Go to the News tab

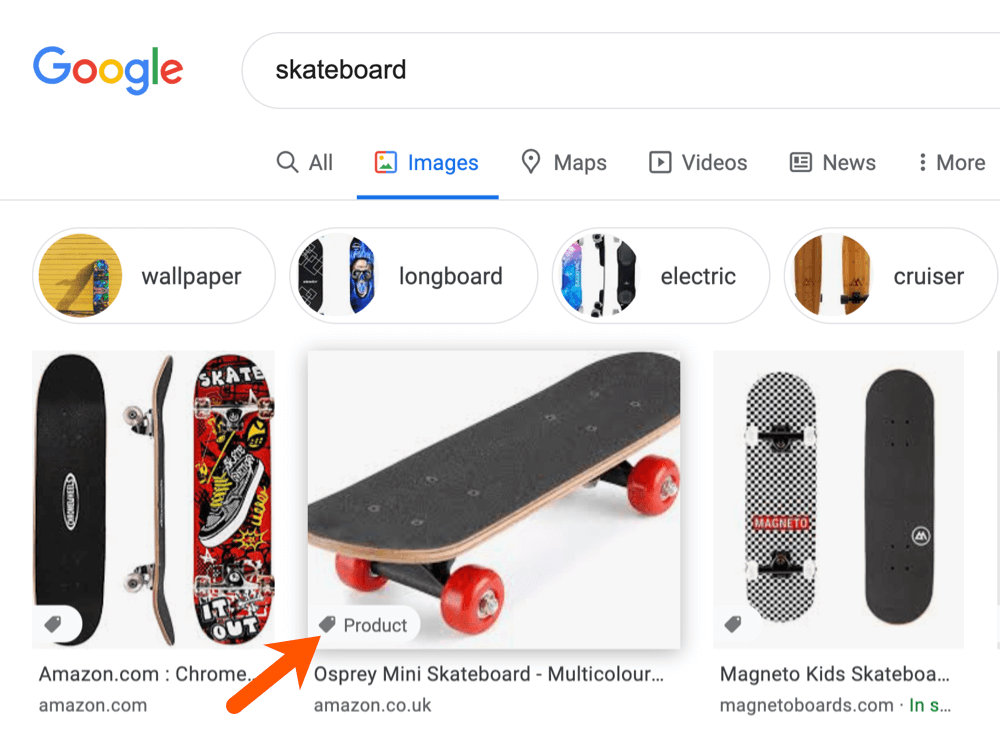tap(833, 163)
